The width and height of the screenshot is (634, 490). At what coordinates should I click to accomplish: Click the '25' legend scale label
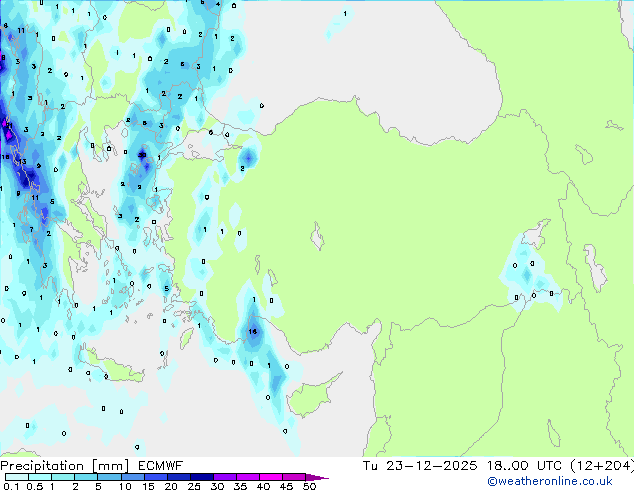click(x=194, y=486)
